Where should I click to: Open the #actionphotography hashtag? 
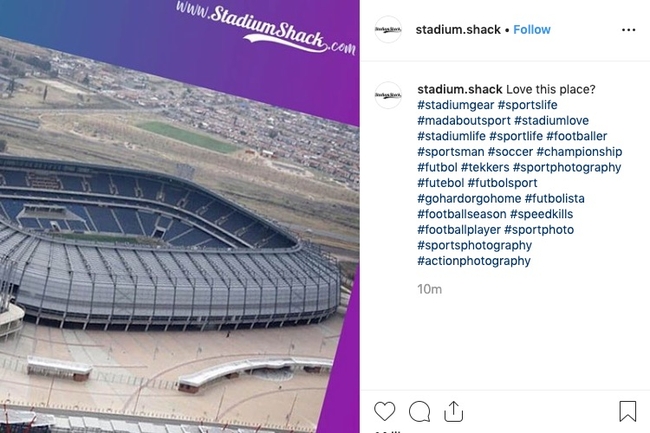coord(474,261)
